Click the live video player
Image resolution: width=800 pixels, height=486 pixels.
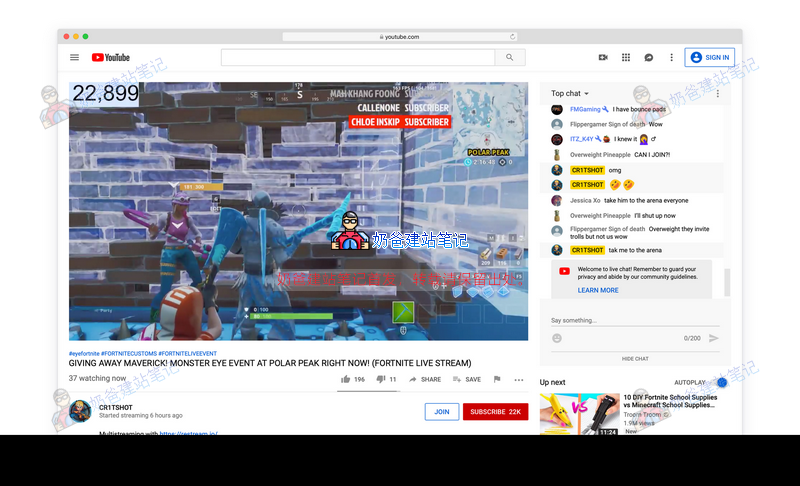298,211
